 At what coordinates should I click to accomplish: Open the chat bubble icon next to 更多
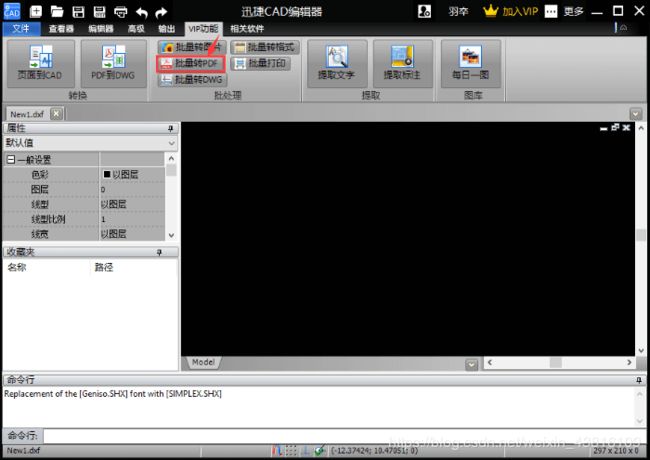(x=551, y=12)
